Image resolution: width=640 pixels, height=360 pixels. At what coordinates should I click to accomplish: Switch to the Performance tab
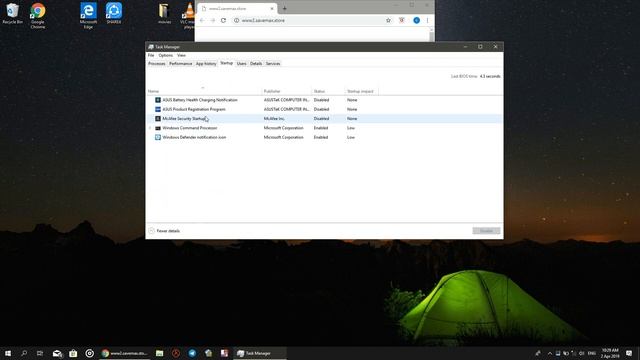coord(180,64)
